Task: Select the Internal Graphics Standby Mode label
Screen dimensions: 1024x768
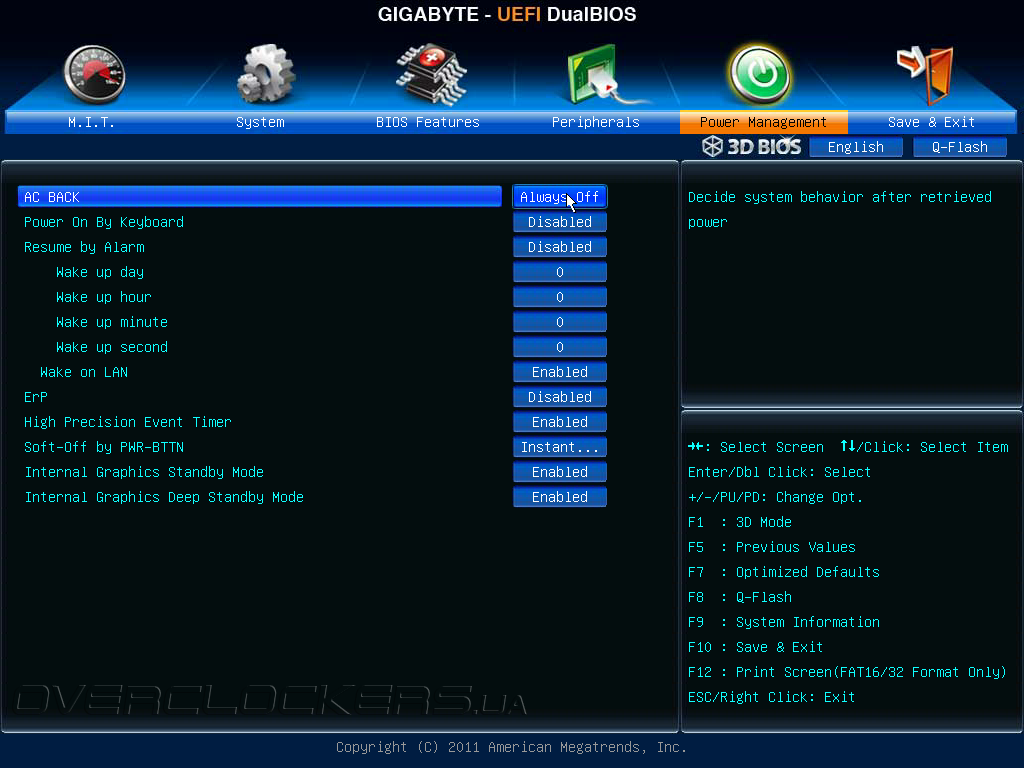Action: click(144, 472)
